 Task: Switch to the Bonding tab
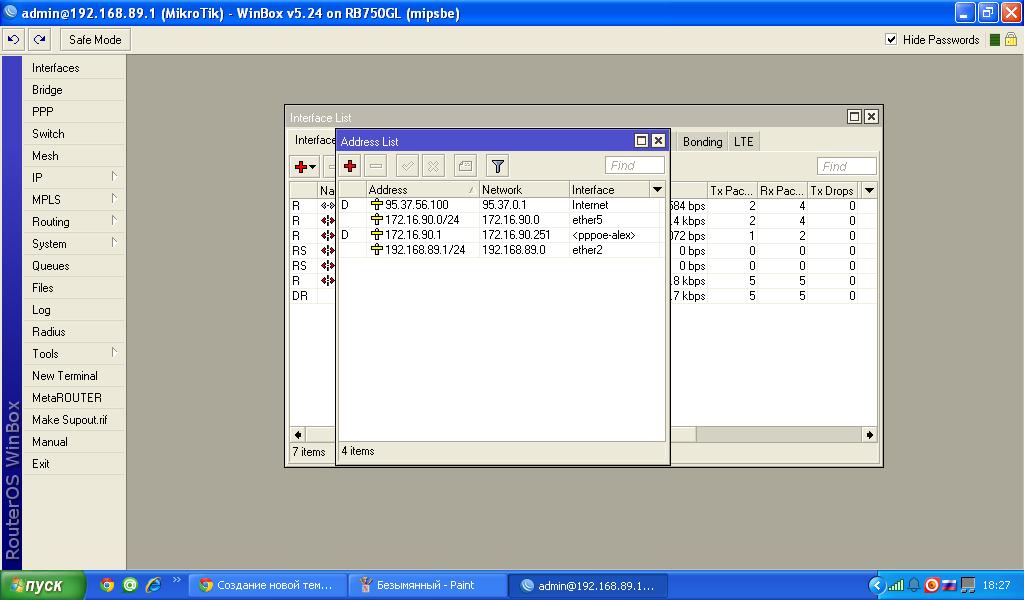click(702, 142)
